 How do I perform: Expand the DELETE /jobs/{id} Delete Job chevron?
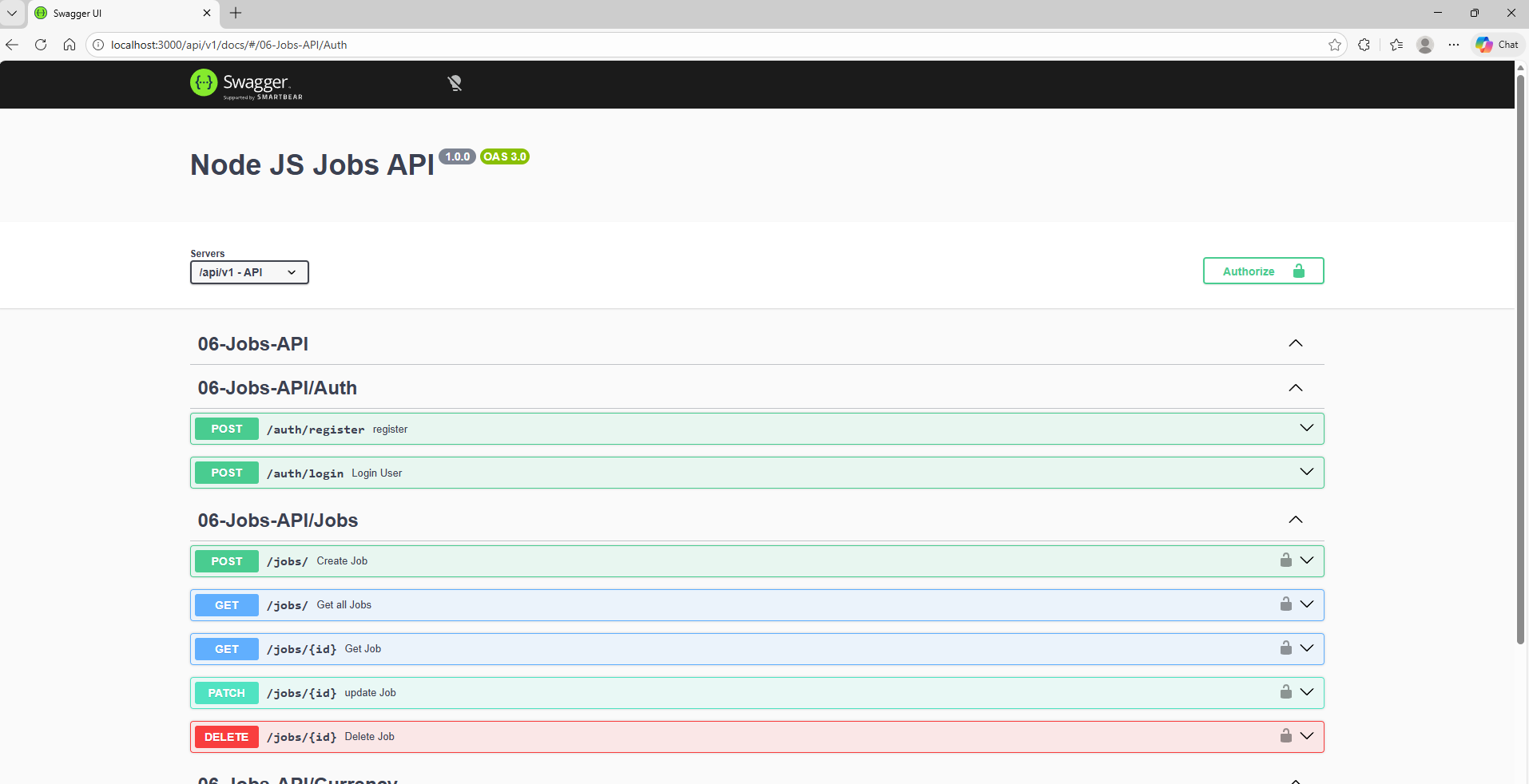(x=1307, y=736)
